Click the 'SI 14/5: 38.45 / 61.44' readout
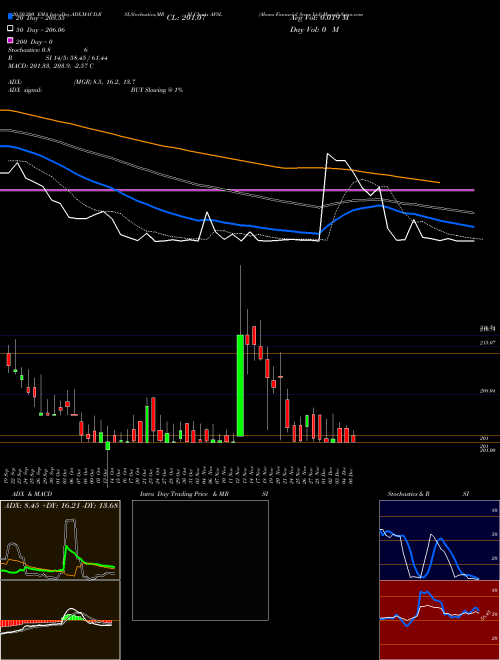Viewport: 500px width, 660px height. [x=77, y=58]
